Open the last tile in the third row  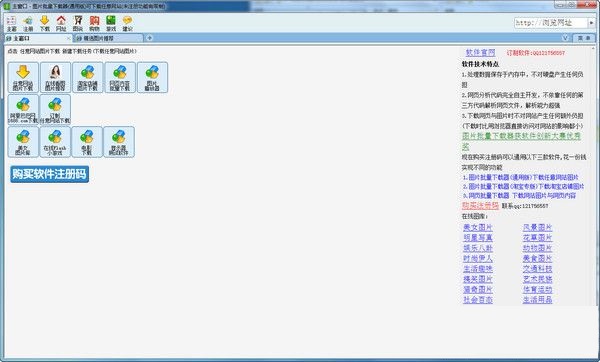pyautogui.click(x=119, y=142)
